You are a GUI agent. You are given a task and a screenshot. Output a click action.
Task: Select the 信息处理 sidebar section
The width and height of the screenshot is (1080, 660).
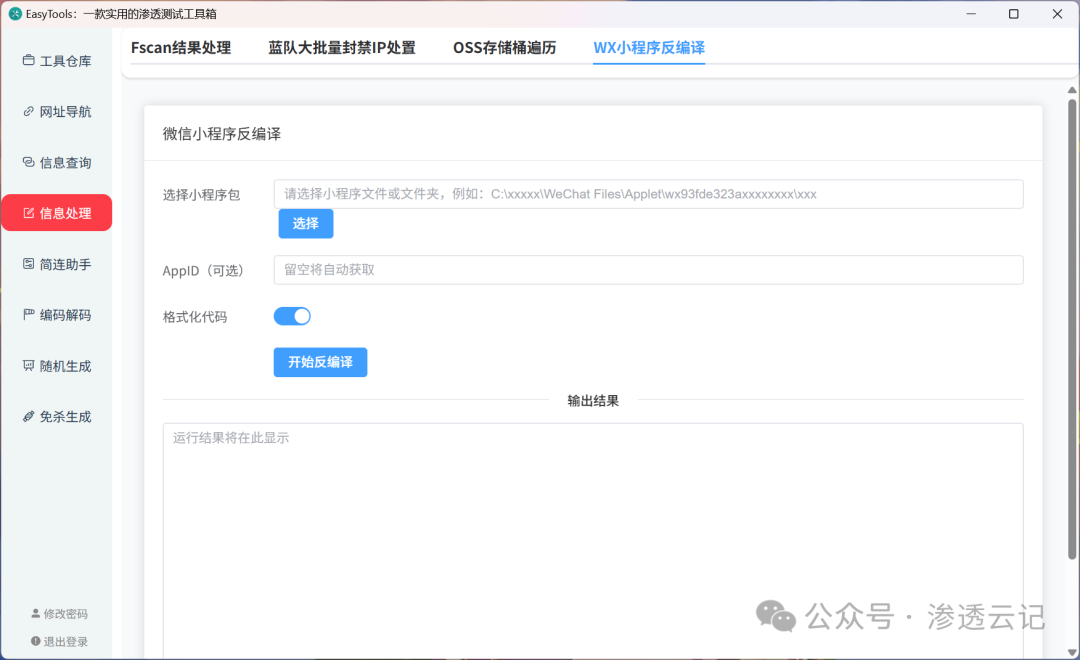(57, 213)
